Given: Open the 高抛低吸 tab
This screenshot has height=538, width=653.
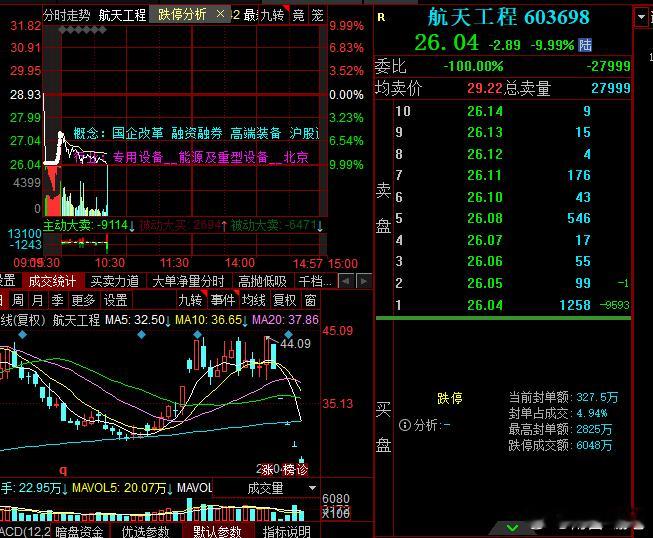Looking at the screenshot, I should click(x=262, y=281).
